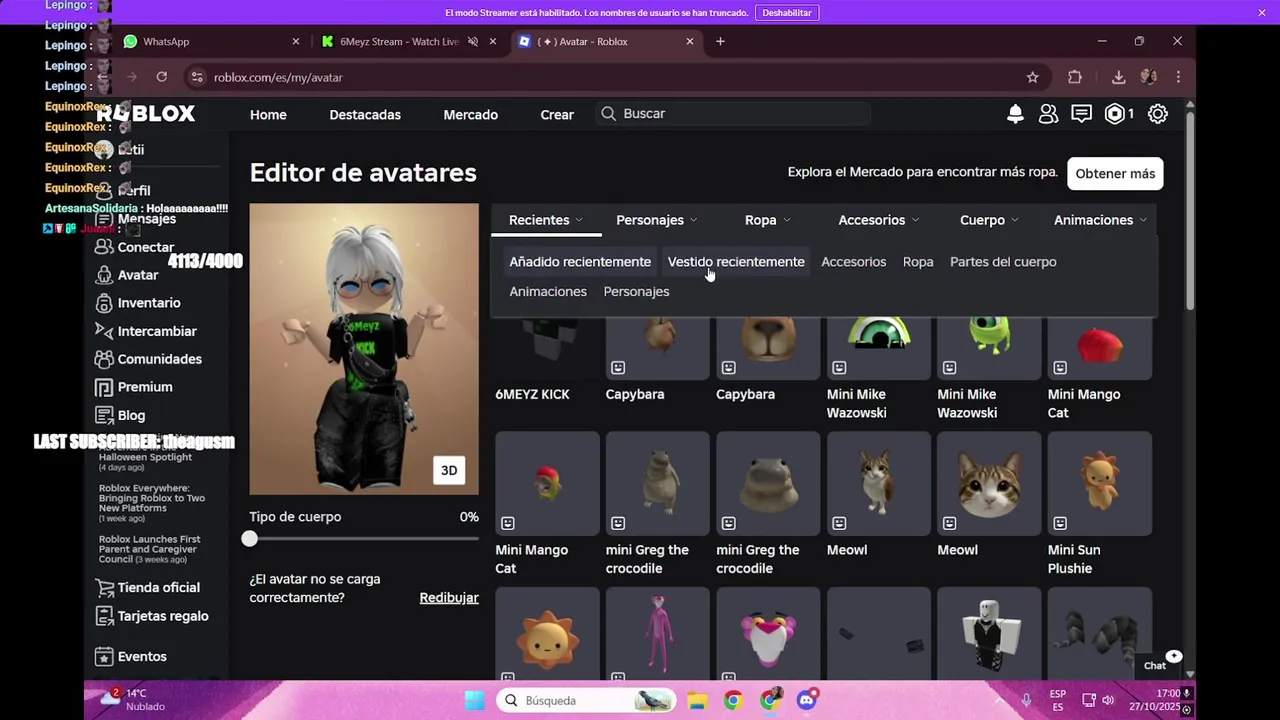Click the Obtener más button
Image resolution: width=1280 pixels, height=720 pixels.
tap(1115, 173)
